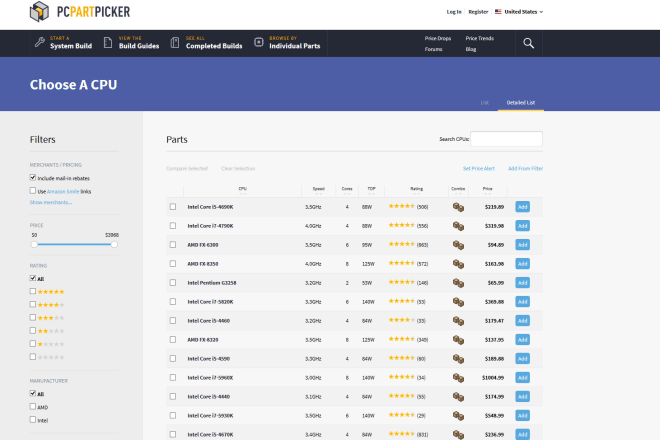Open the search magnifier in the navigation bar
660x440 pixels.
[529, 43]
